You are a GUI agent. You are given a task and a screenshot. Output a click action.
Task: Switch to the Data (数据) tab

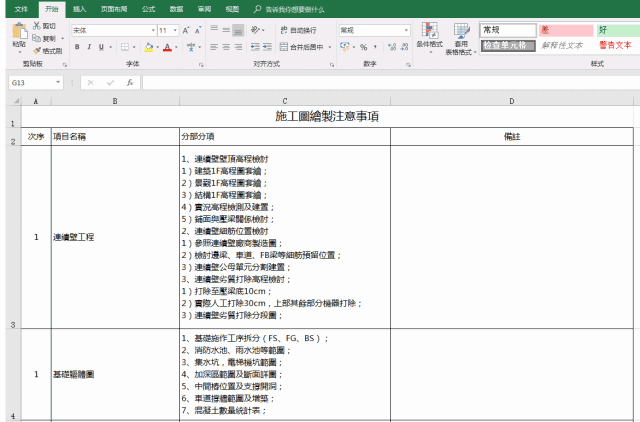pos(176,9)
